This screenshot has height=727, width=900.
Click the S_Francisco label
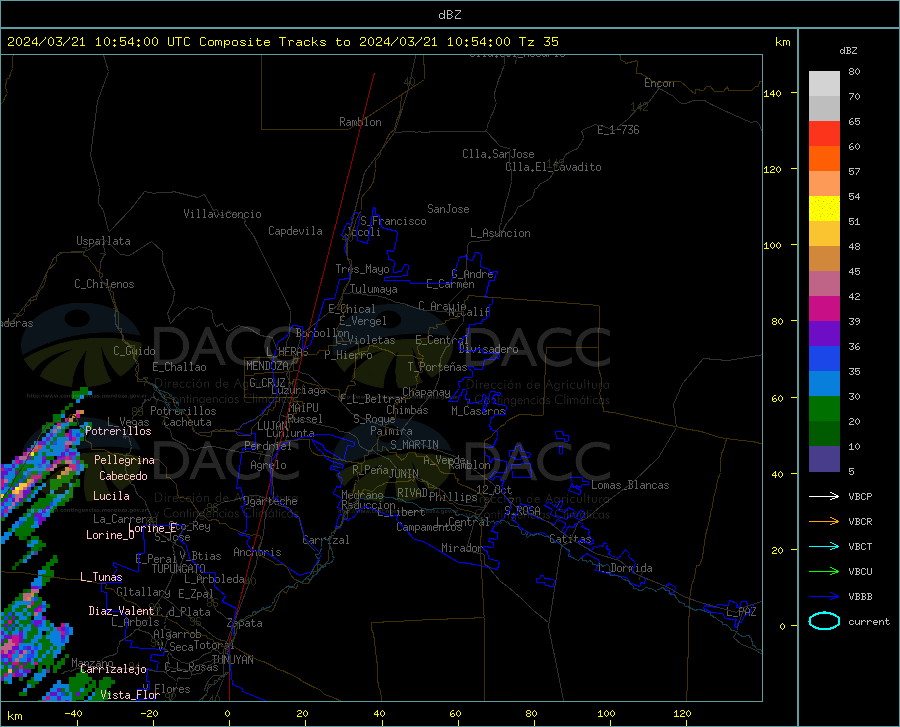pyautogui.click(x=393, y=221)
